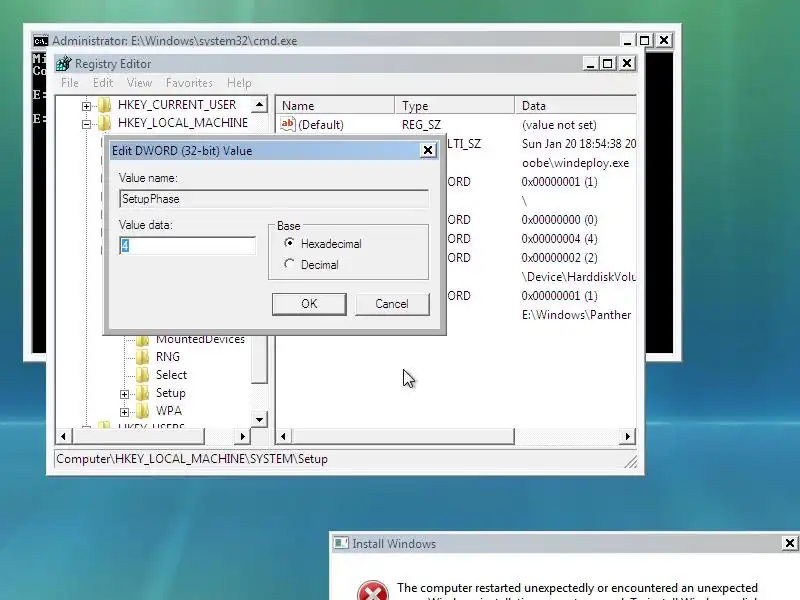Click values pane scroll left arrow
Viewport: 800px width, 600px height.
click(283, 436)
